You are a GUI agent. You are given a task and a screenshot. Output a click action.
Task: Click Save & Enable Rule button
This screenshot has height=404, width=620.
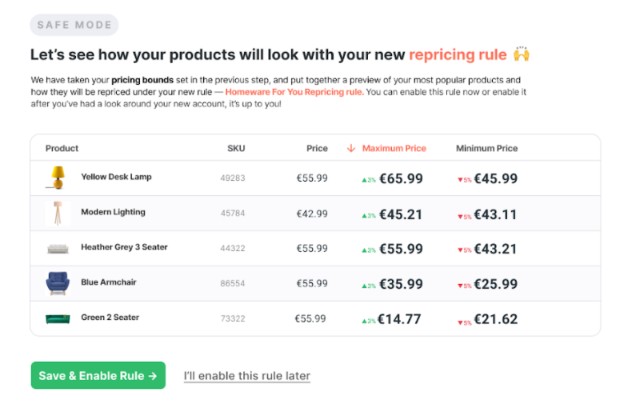(98, 375)
